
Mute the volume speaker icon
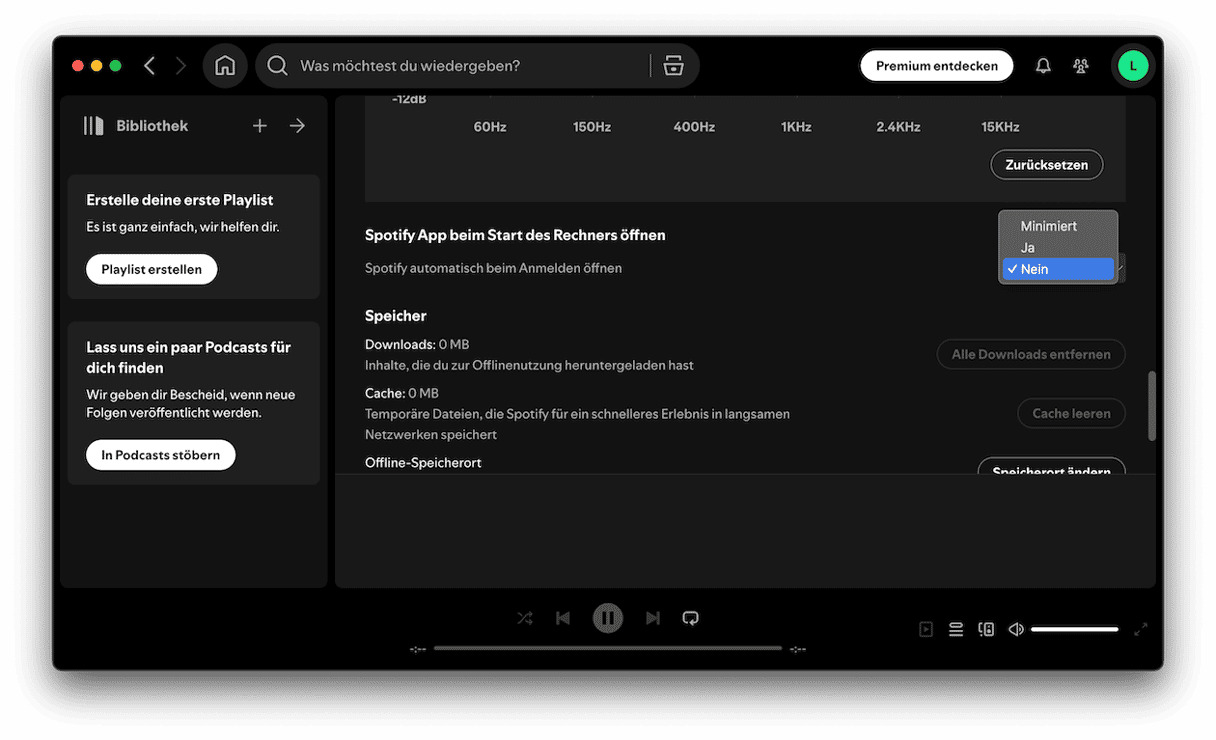[x=1016, y=629]
